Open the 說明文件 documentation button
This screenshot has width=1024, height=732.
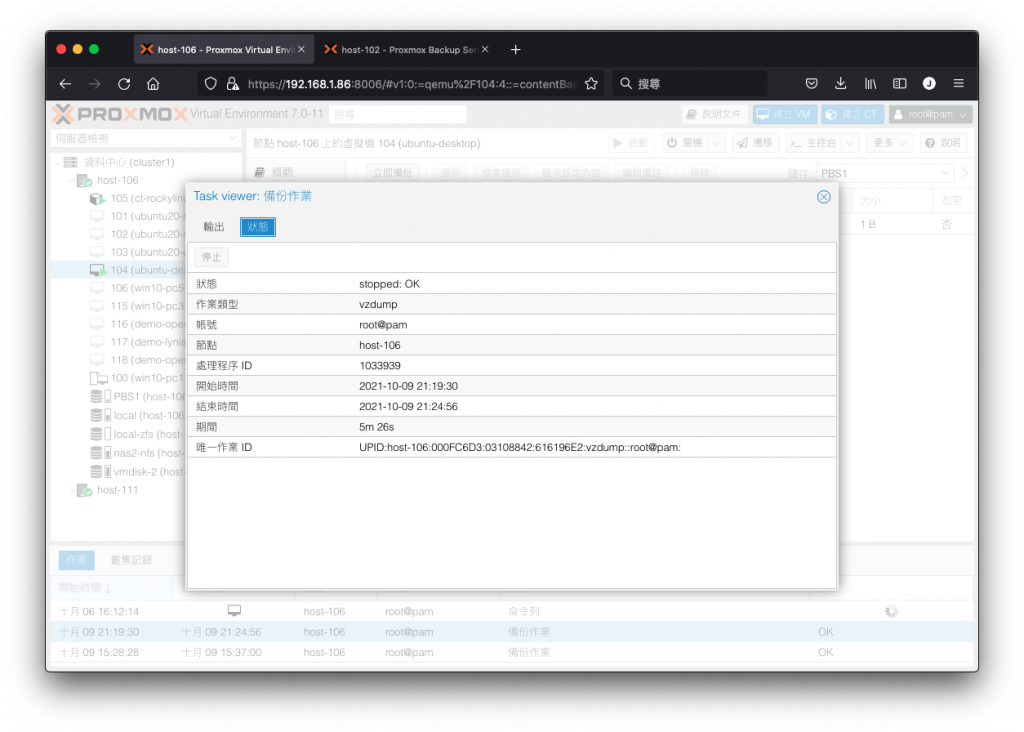point(714,114)
